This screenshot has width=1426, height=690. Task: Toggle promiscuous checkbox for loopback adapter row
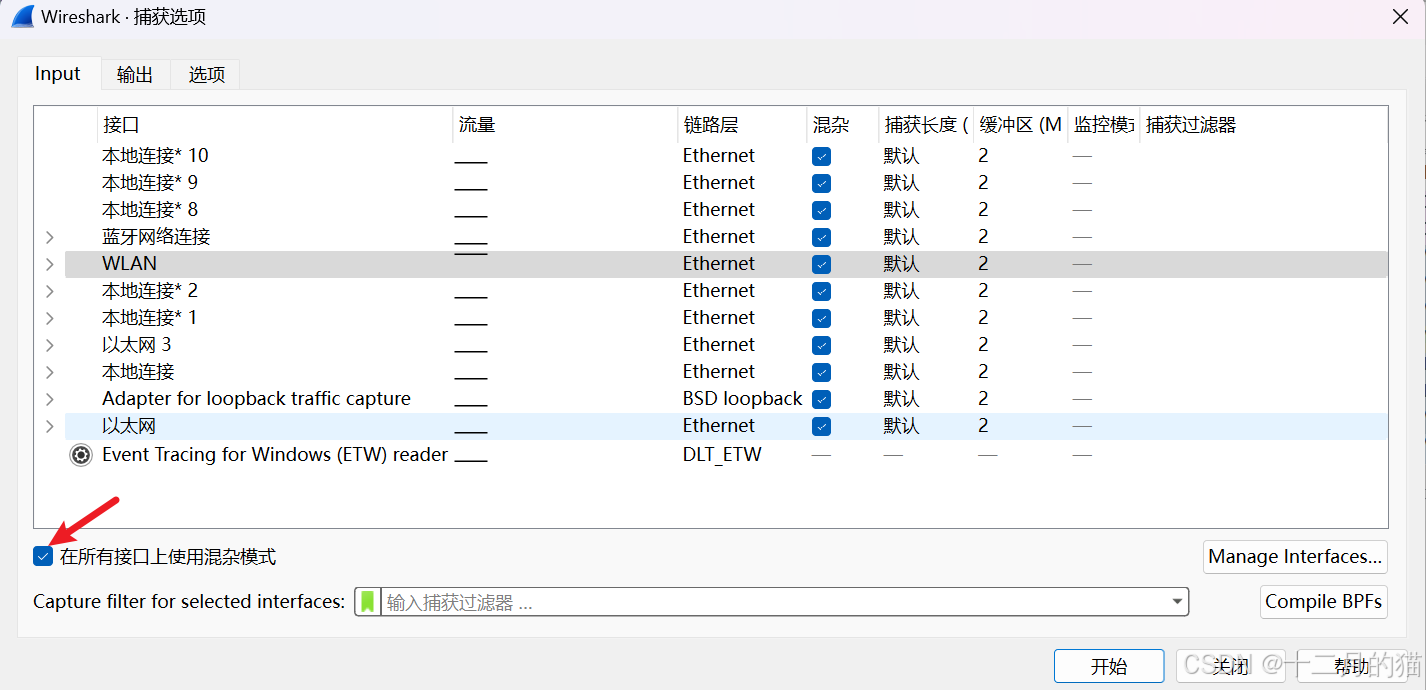click(821, 399)
